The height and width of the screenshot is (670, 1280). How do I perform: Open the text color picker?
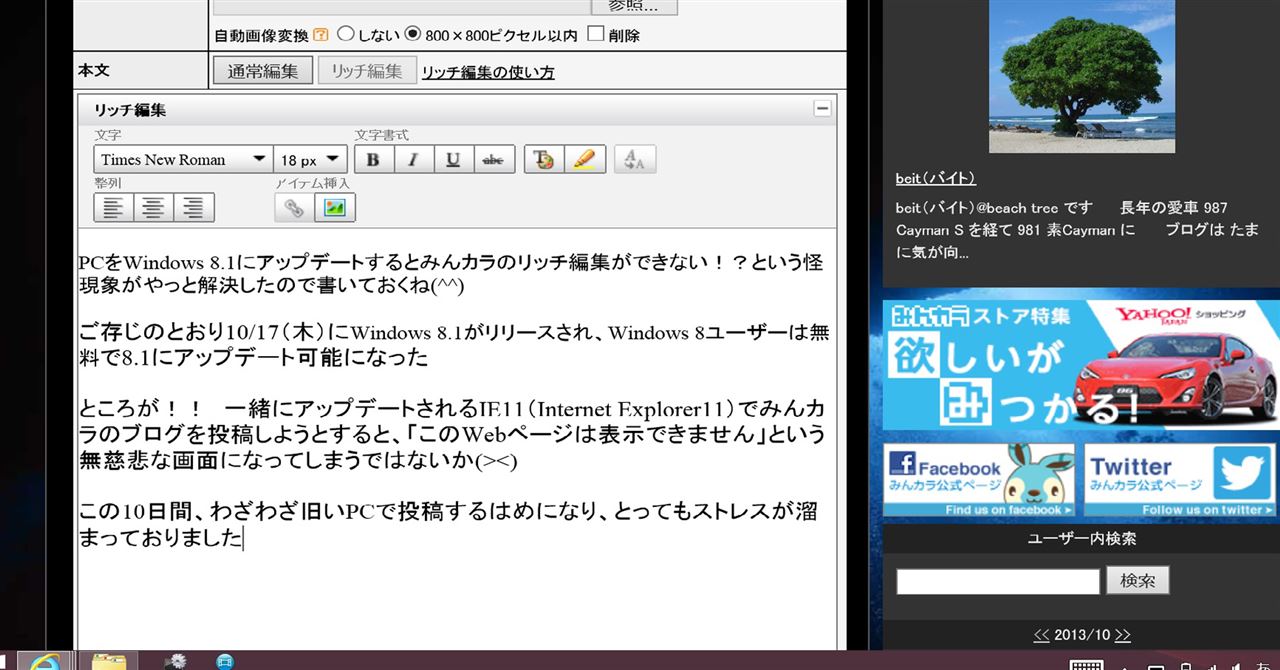click(544, 159)
